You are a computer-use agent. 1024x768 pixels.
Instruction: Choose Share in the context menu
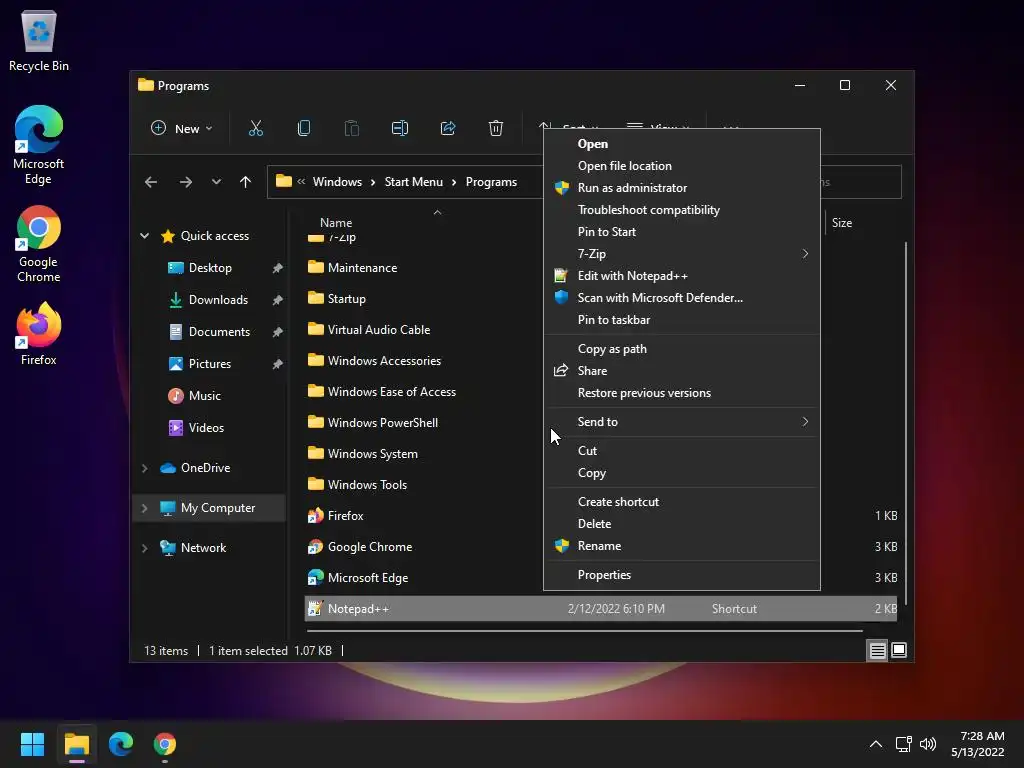682,371
